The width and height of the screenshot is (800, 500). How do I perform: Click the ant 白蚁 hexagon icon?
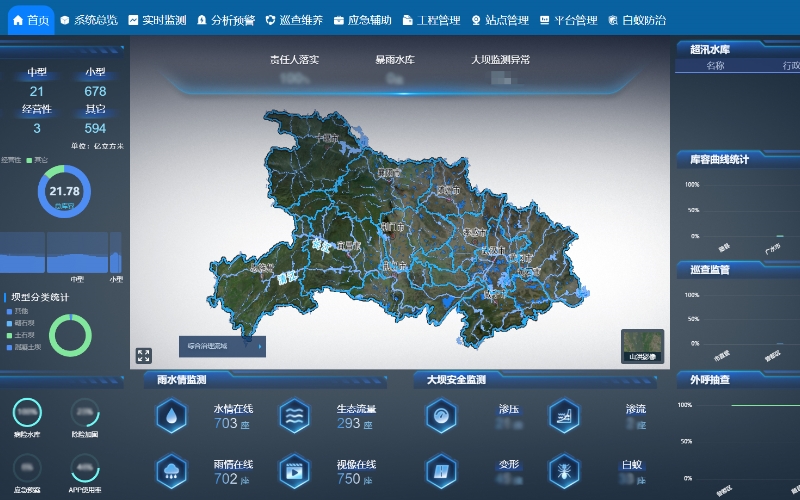coord(564,470)
